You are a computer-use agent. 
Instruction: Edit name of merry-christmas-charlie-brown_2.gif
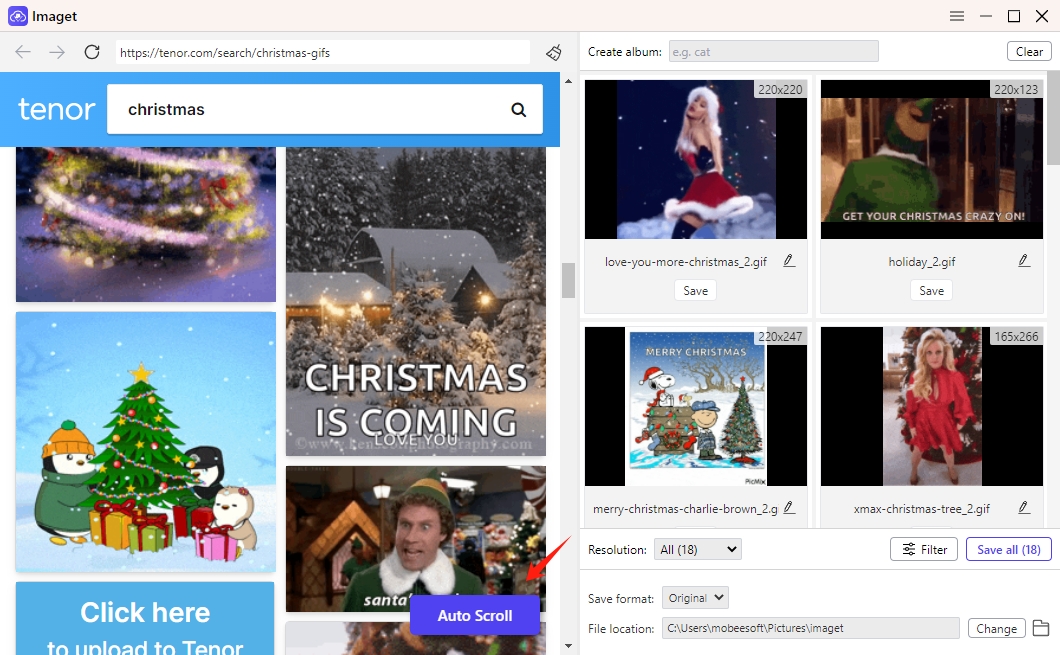789,508
